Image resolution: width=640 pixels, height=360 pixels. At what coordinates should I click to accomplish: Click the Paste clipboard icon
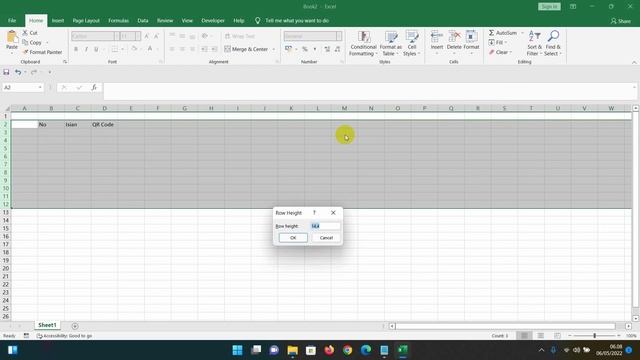pyautogui.click(x=11, y=38)
